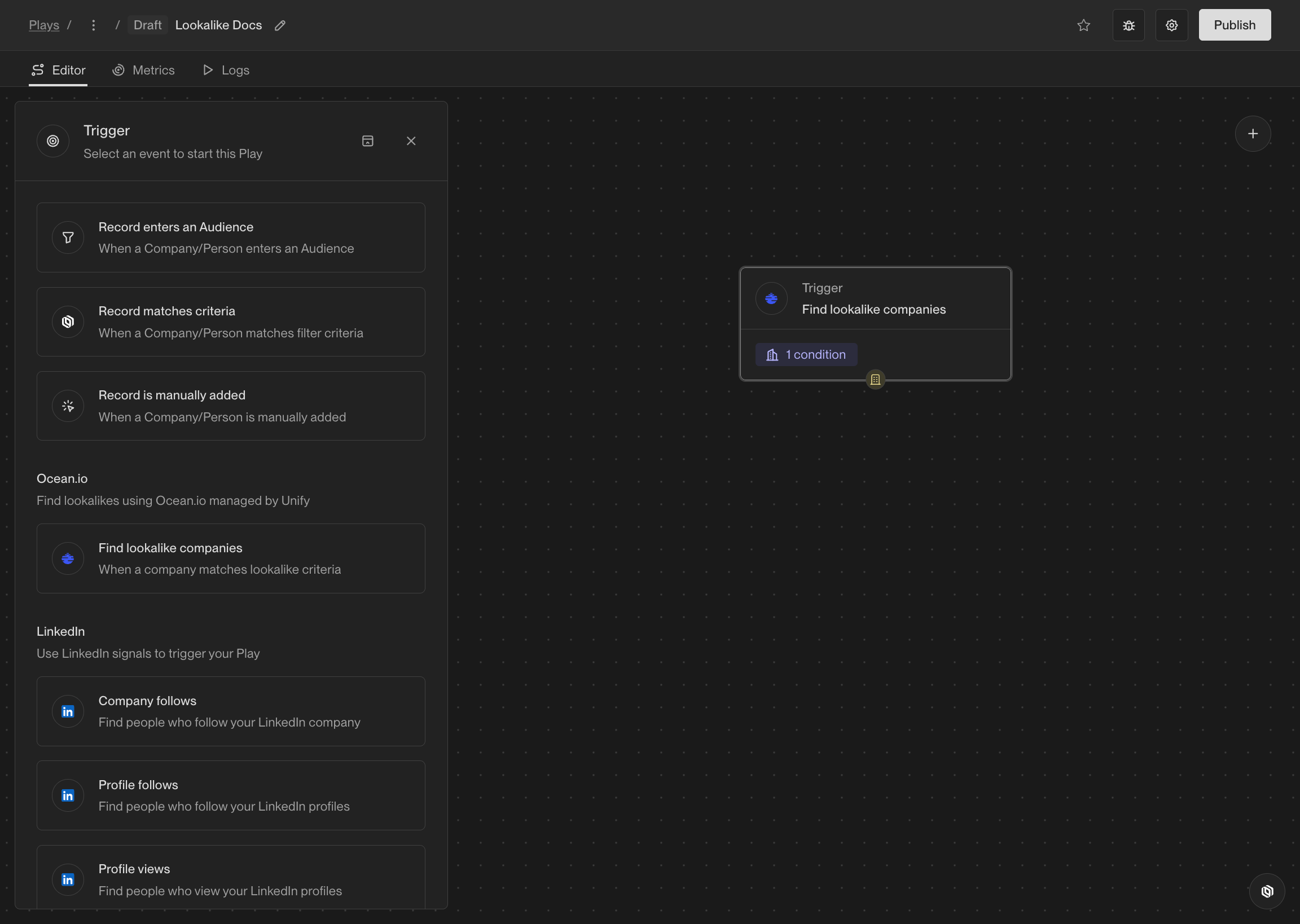The height and width of the screenshot is (924, 1300).
Task: Select the Record enters an Audience trigger
Action: coord(230,237)
